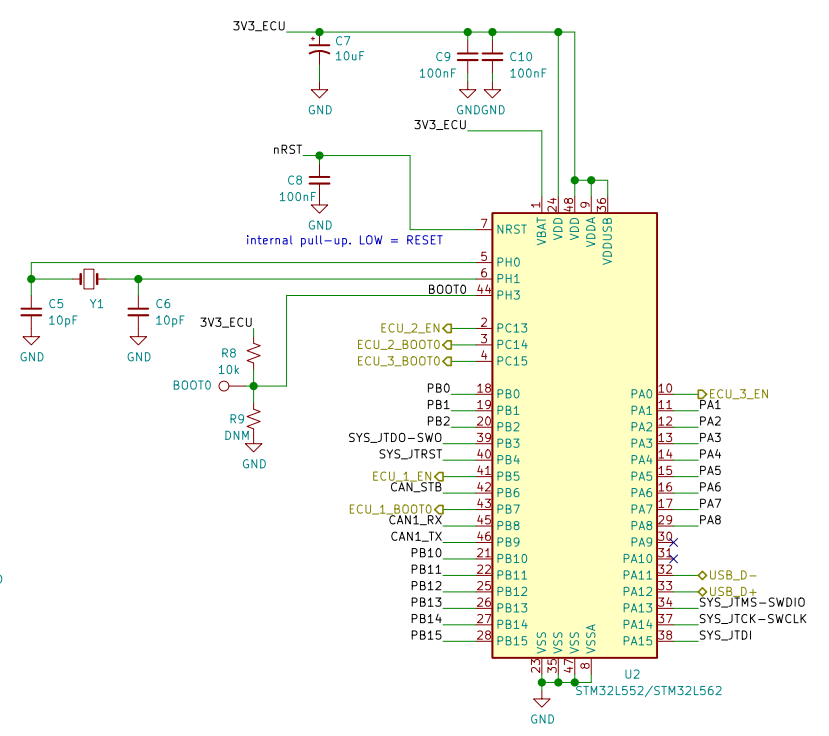829x736 pixels.
Task: Click the no-connect X marker on PA9
Action: tap(672, 542)
